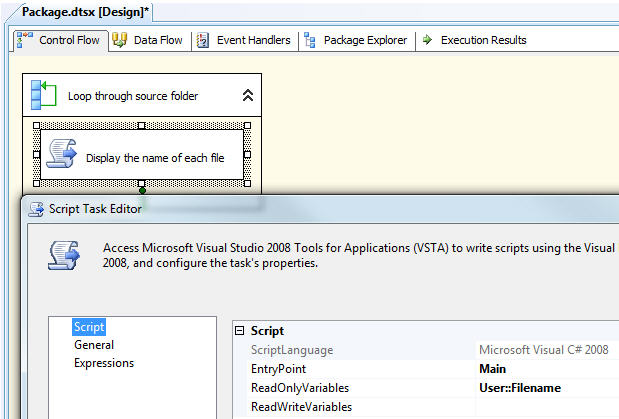Click the script task scroll icon on the canvas
Viewport: 619px width, 419px height.
tap(60, 154)
